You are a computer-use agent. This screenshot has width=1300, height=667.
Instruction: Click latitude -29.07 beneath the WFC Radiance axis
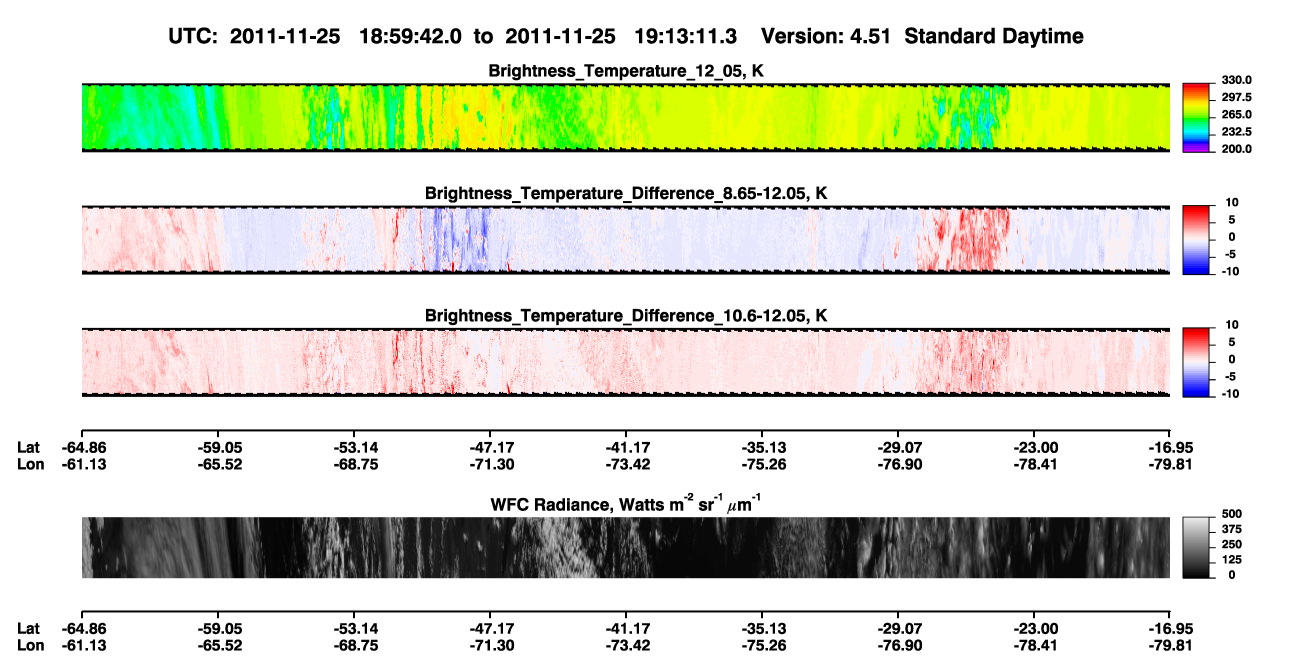click(898, 628)
